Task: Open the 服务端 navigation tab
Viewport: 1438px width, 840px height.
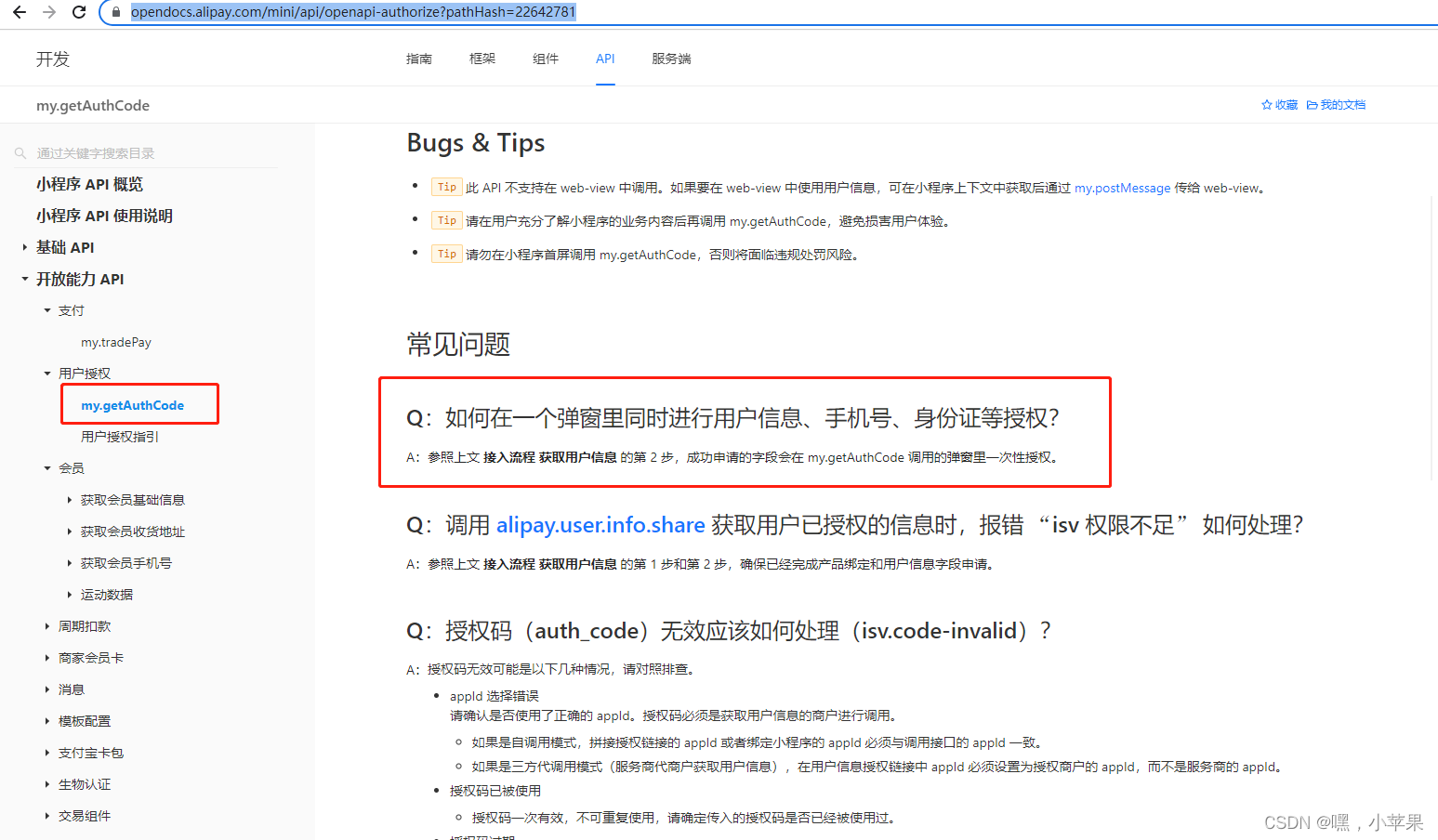Action: (671, 58)
